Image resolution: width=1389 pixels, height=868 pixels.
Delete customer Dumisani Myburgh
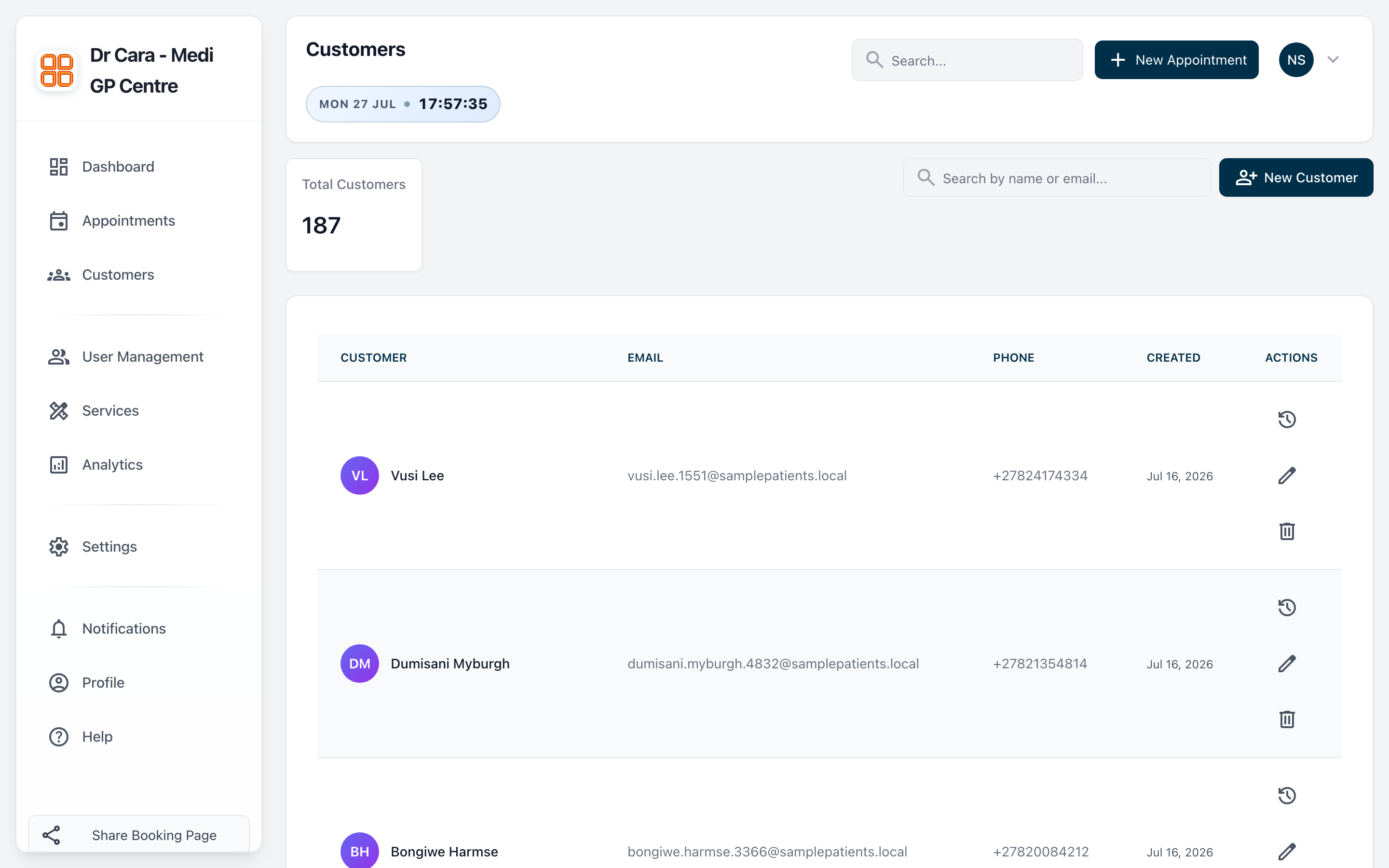coord(1287,719)
